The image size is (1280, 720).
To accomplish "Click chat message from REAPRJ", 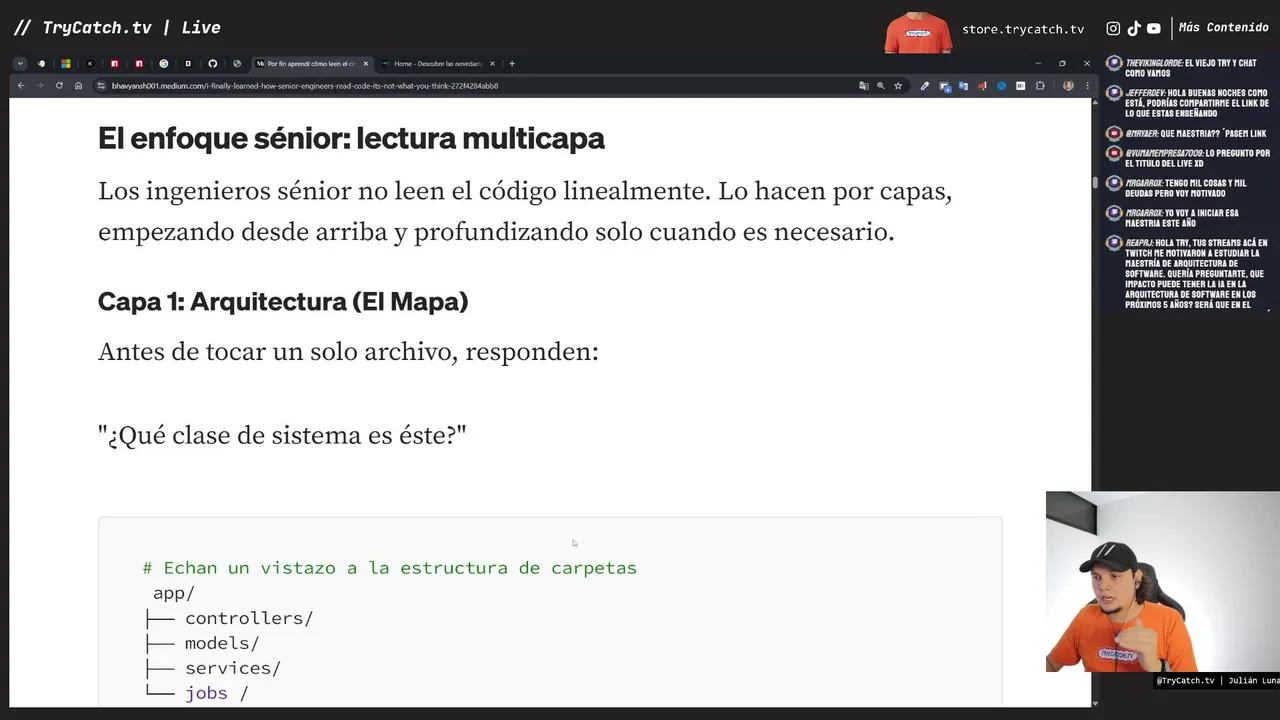I will [1188, 273].
